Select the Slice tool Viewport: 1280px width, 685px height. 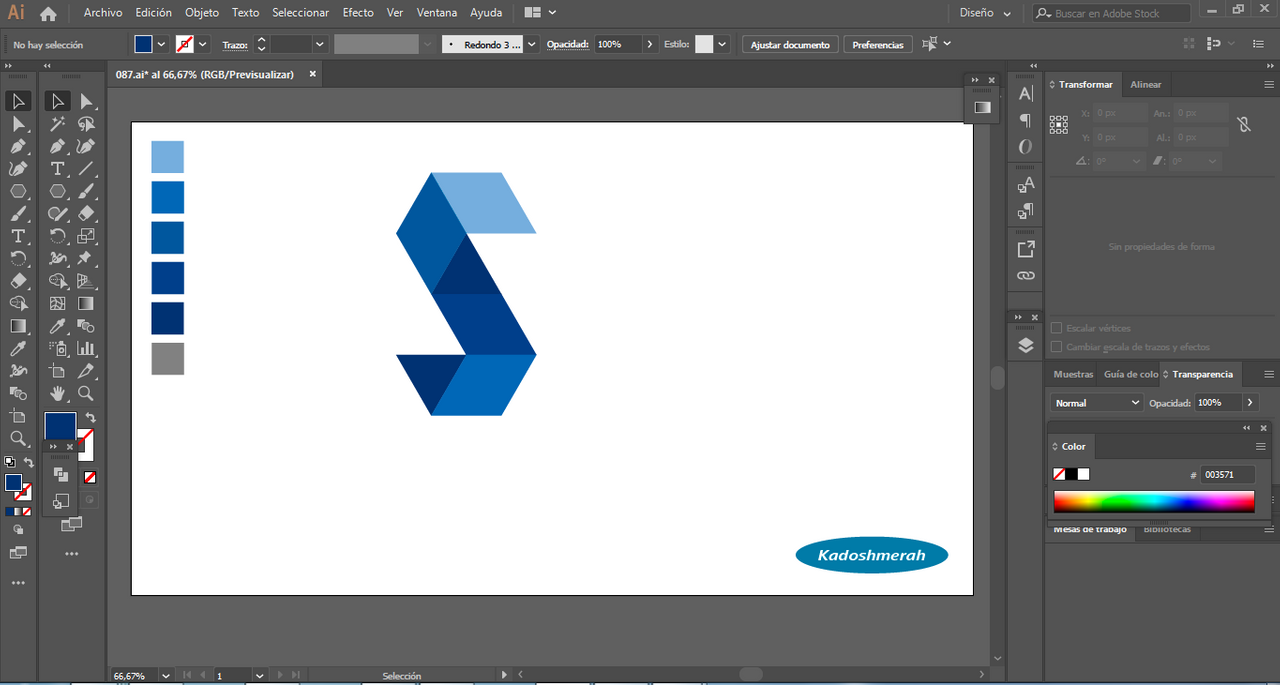click(x=86, y=371)
